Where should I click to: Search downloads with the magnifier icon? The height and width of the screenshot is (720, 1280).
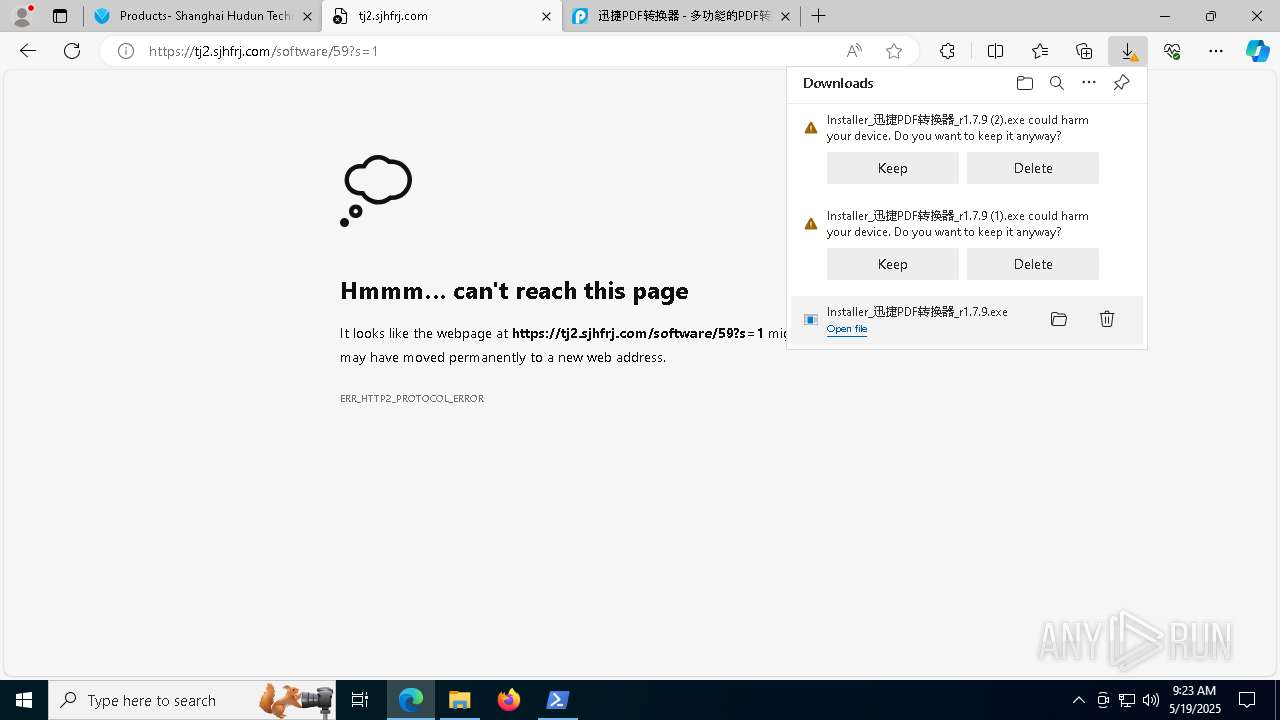(x=1057, y=83)
